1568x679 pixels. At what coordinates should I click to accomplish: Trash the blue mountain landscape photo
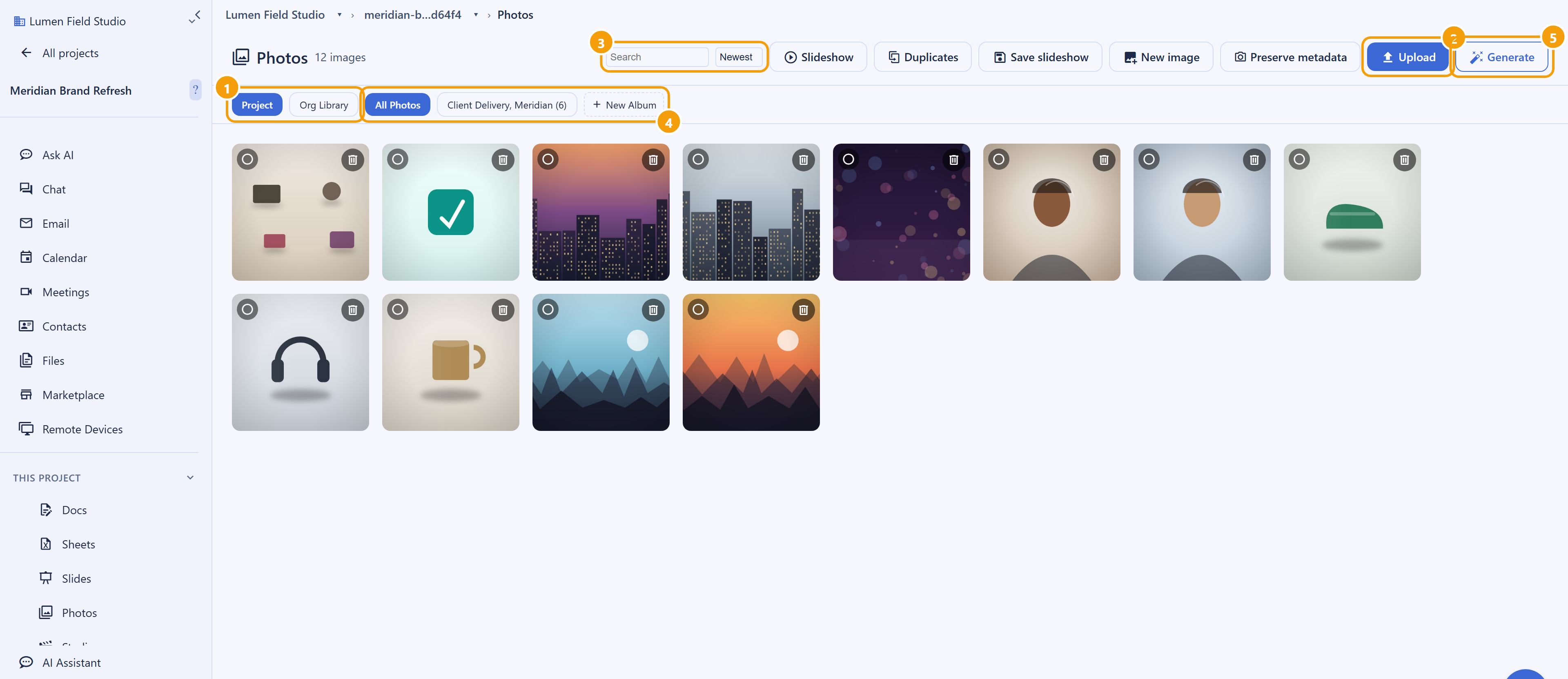pyautogui.click(x=653, y=310)
